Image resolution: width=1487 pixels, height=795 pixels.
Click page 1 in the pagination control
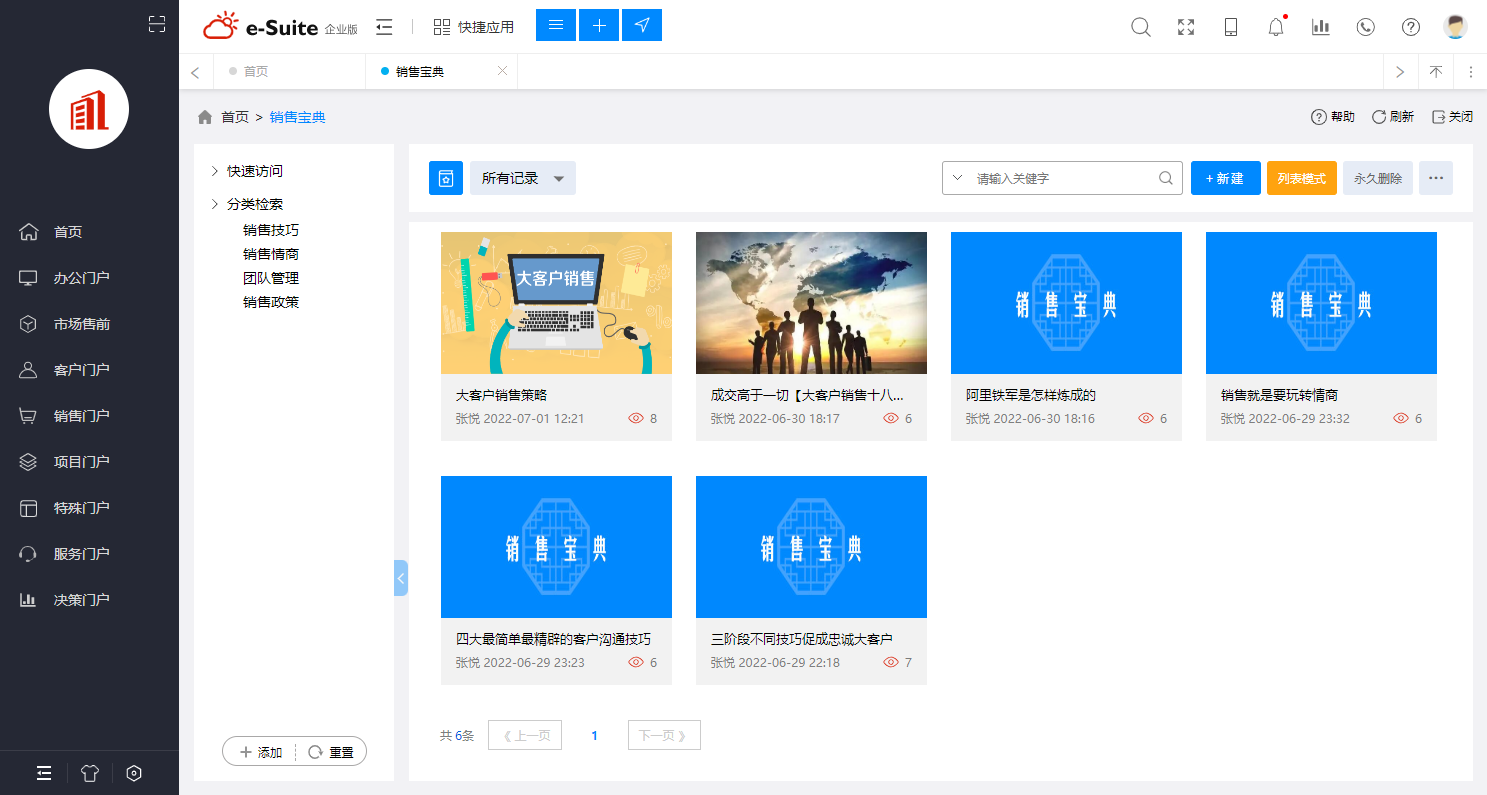point(594,735)
